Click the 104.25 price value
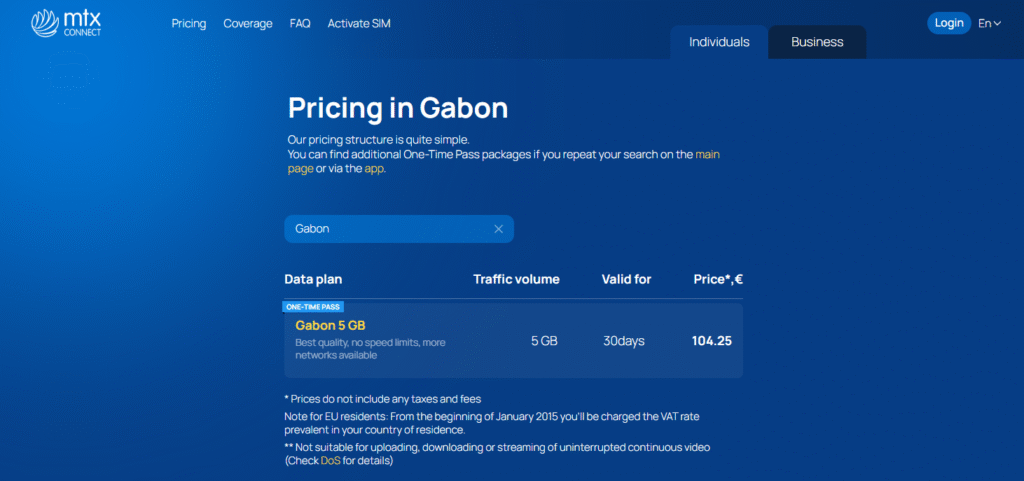 [x=712, y=341]
